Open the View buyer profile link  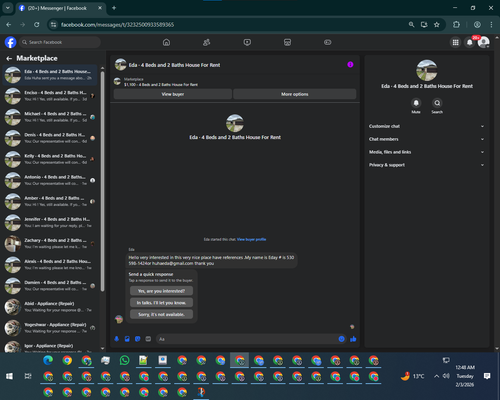pyautogui.click(x=251, y=239)
